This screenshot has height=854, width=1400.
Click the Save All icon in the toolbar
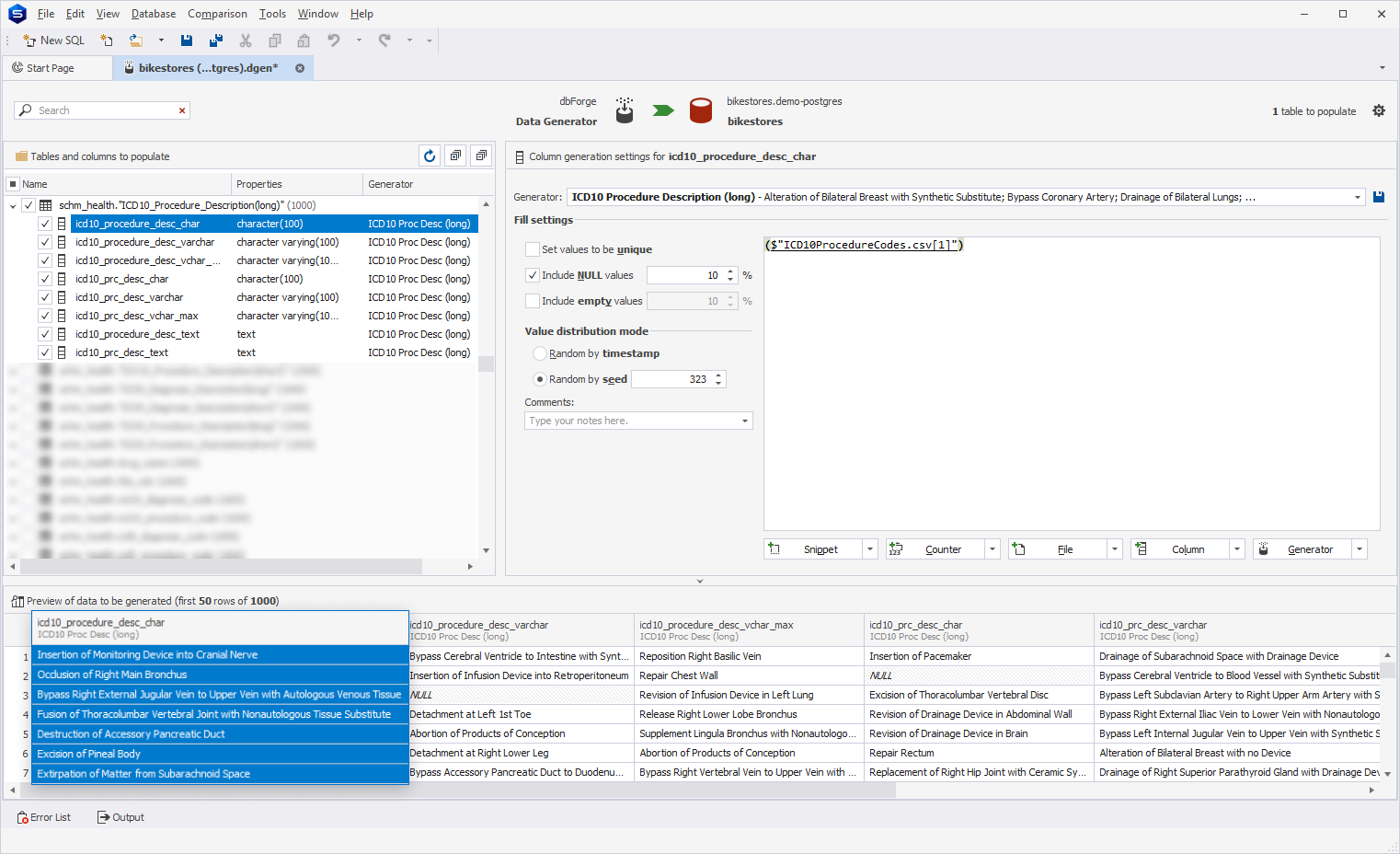coord(216,40)
